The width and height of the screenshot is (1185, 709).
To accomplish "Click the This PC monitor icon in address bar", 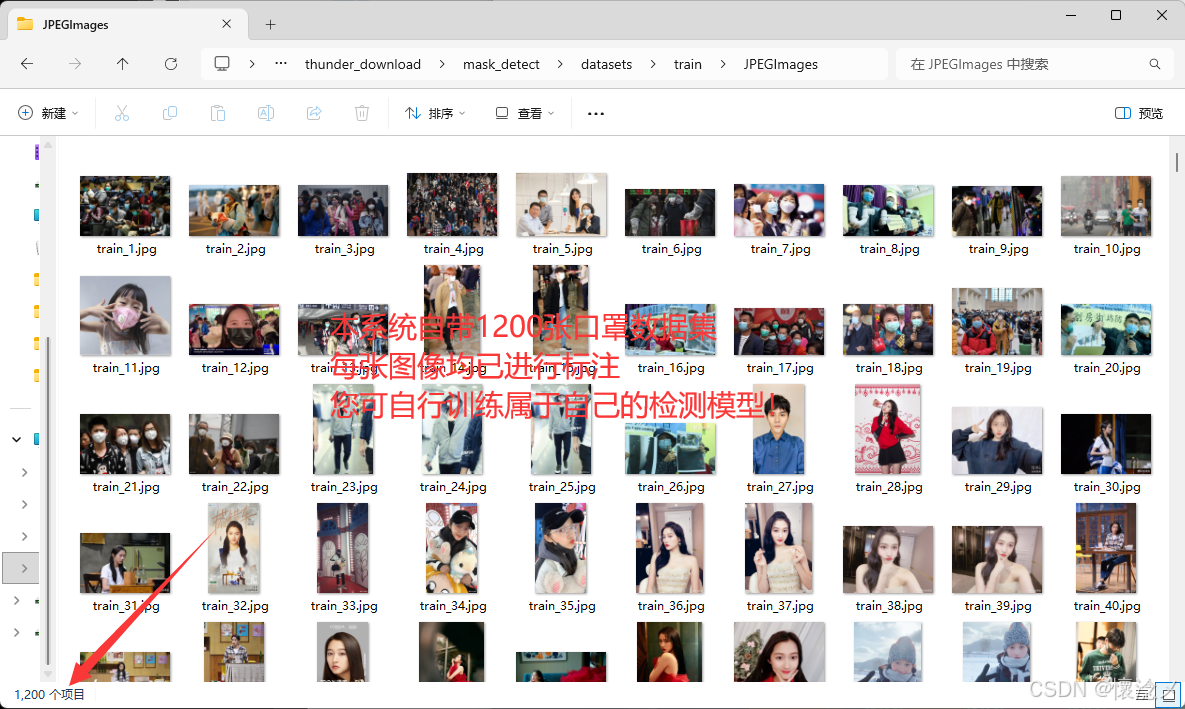I will point(222,63).
